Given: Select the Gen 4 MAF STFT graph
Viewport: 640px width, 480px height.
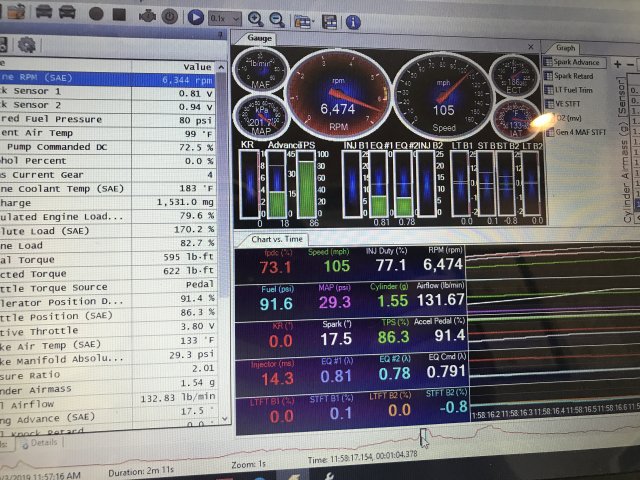Looking at the screenshot, I should [576, 132].
